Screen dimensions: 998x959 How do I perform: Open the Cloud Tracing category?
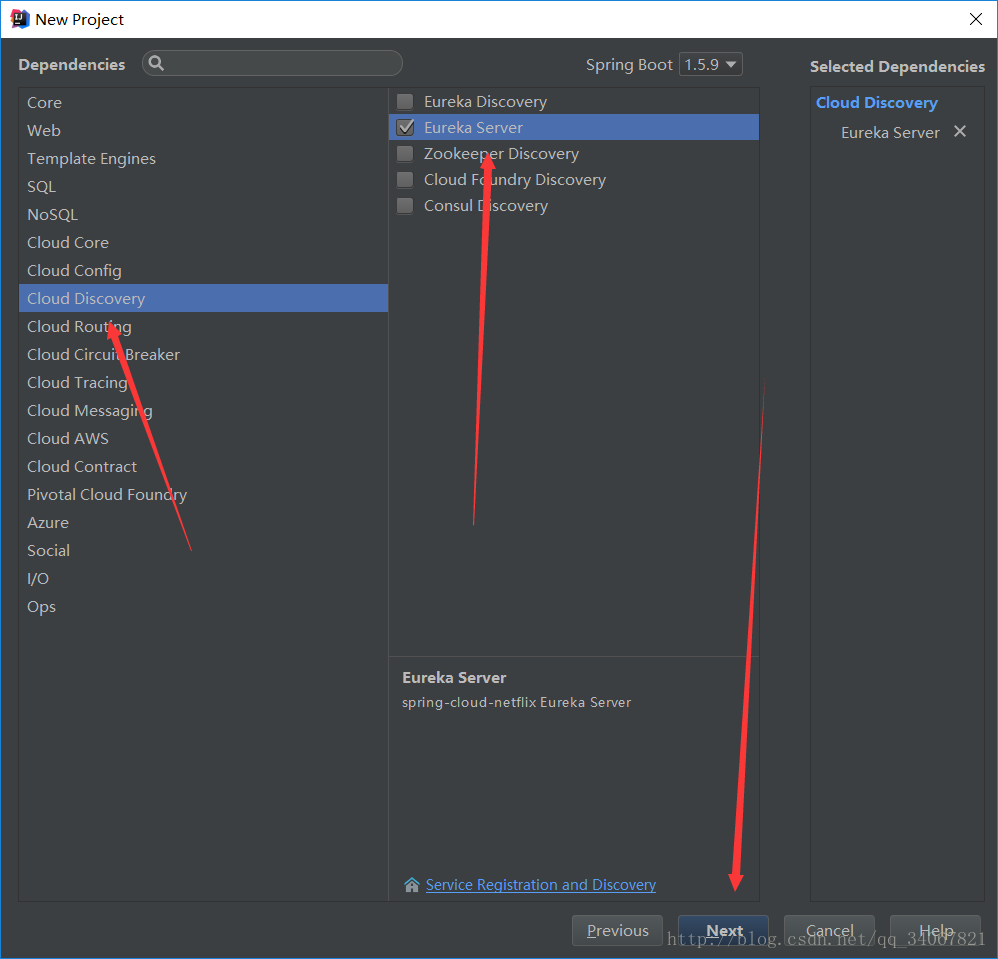tap(203, 382)
